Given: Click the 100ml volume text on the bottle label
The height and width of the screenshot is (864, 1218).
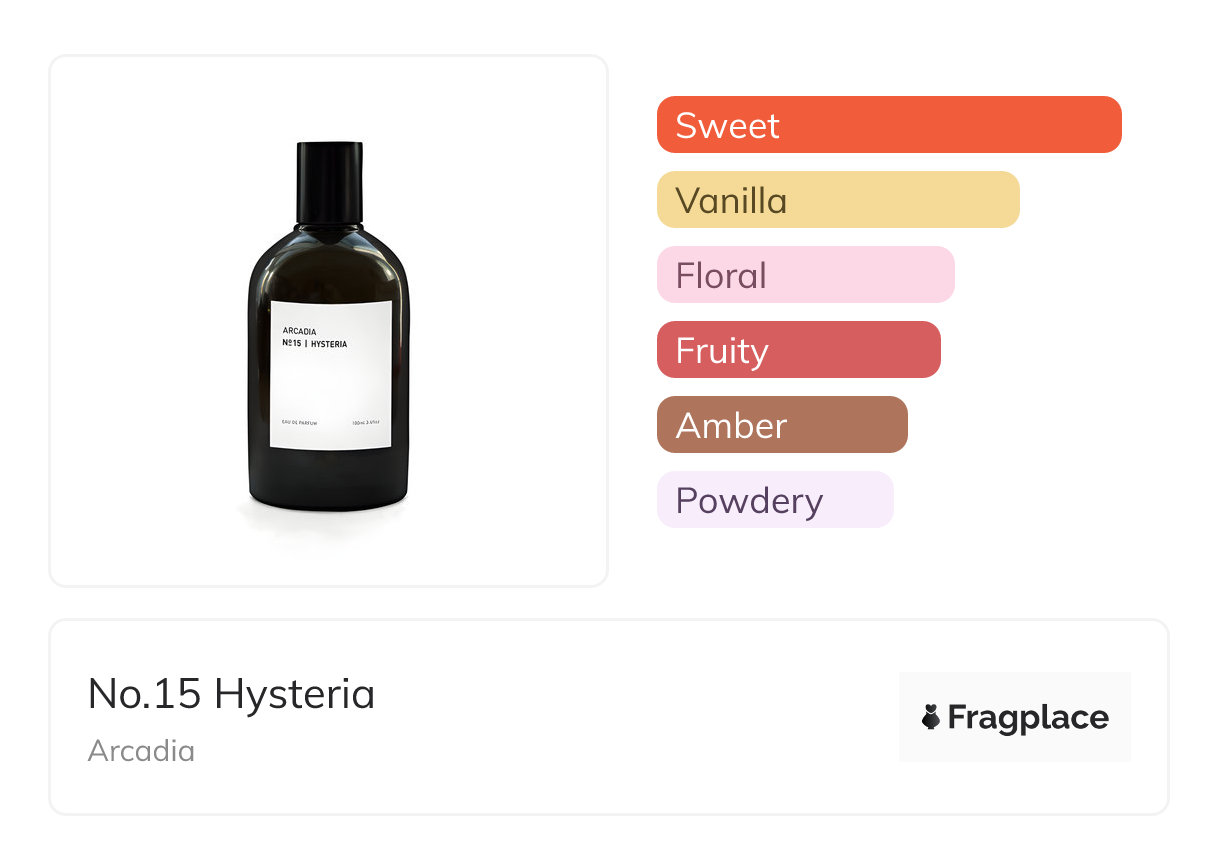Looking at the screenshot, I should [x=366, y=424].
